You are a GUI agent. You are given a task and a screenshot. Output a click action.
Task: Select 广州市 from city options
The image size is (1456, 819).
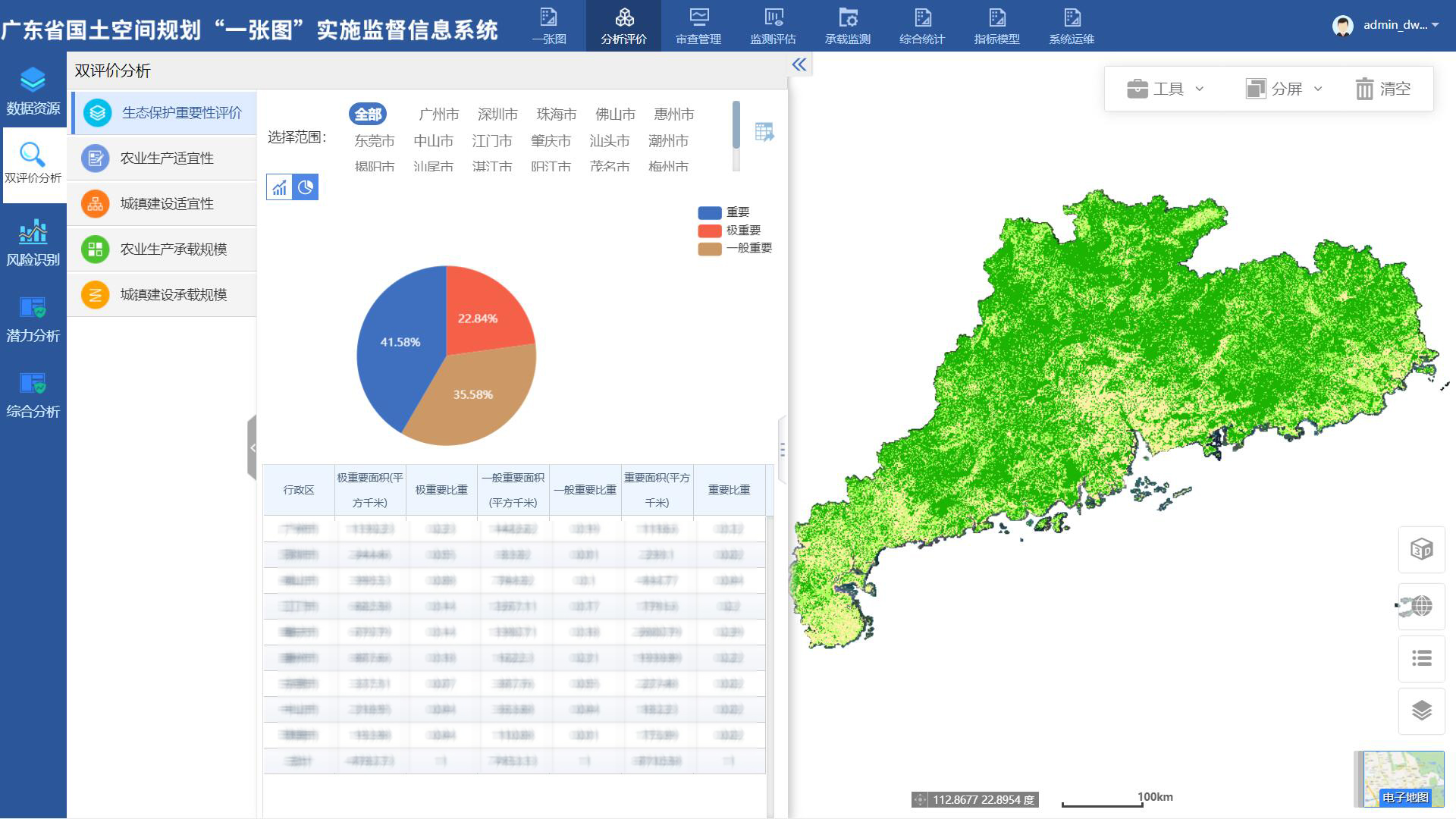click(435, 113)
